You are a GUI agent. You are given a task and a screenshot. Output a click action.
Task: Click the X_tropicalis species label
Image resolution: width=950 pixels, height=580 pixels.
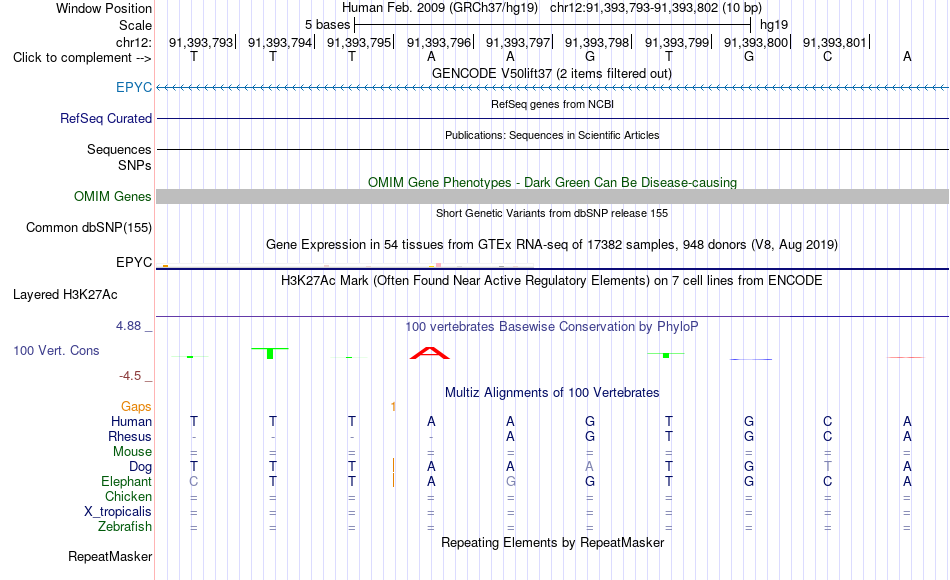coord(118,512)
